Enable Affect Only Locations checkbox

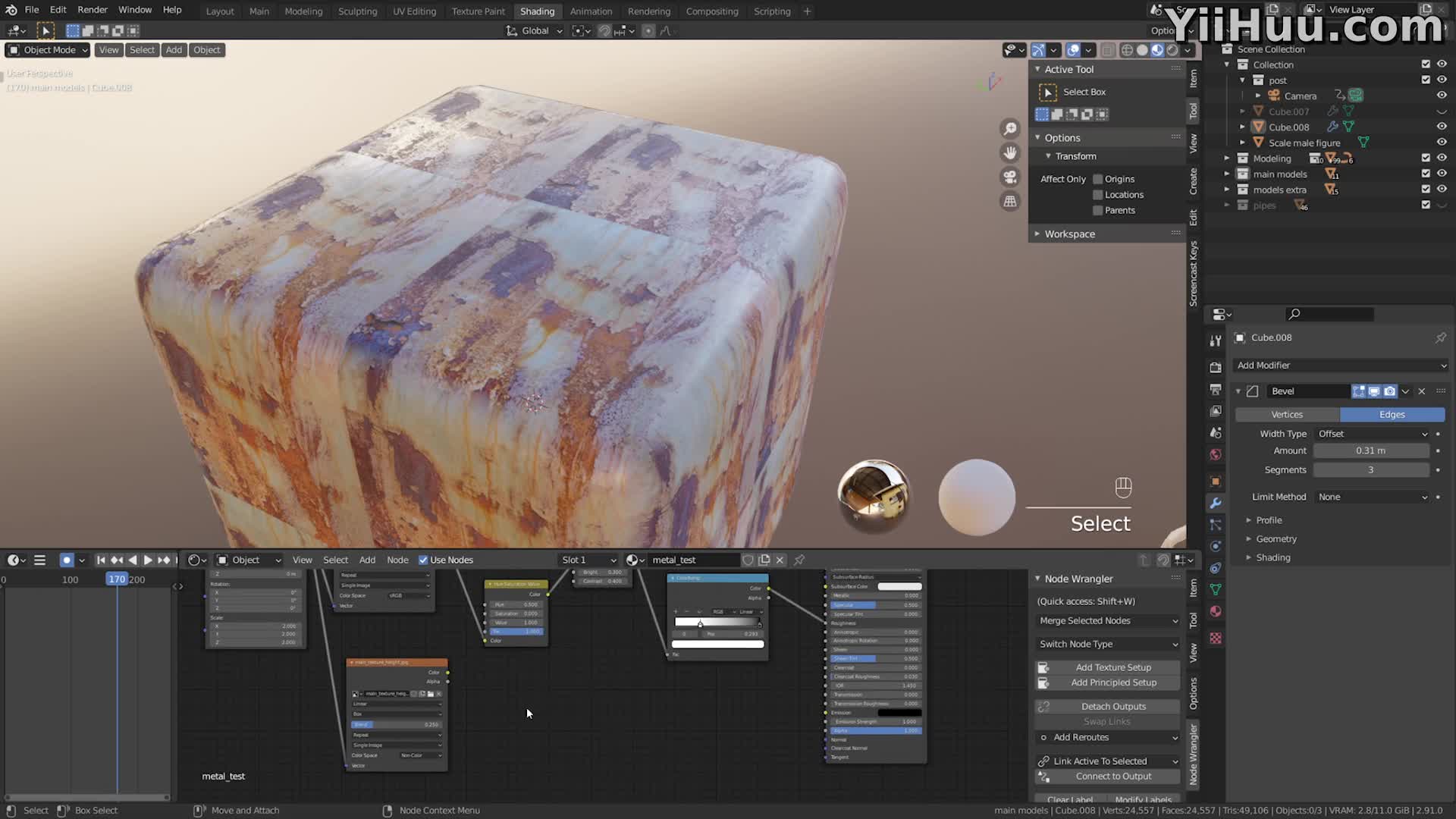[x=1097, y=195]
